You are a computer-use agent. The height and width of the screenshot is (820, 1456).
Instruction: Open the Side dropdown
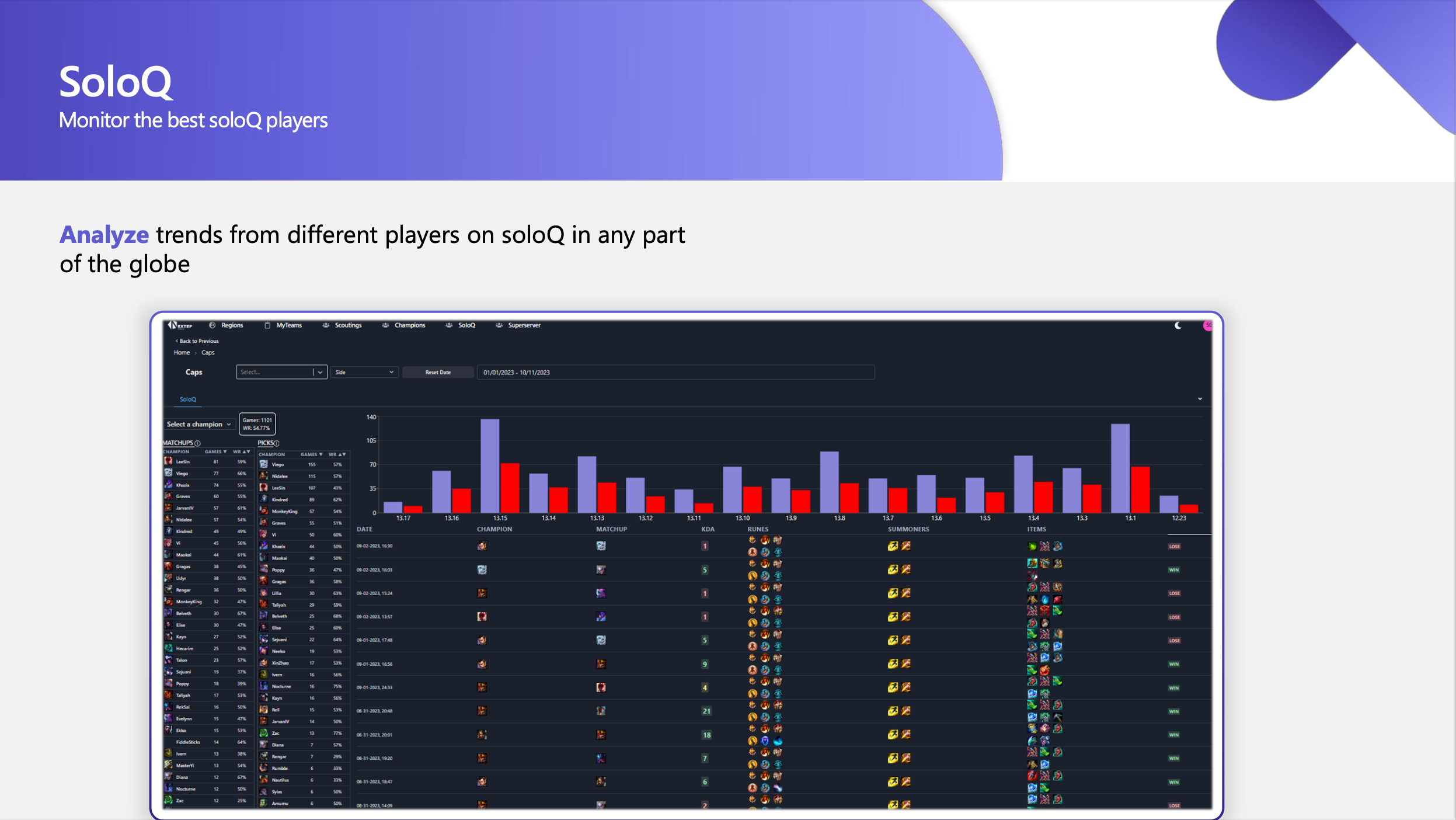tap(364, 372)
